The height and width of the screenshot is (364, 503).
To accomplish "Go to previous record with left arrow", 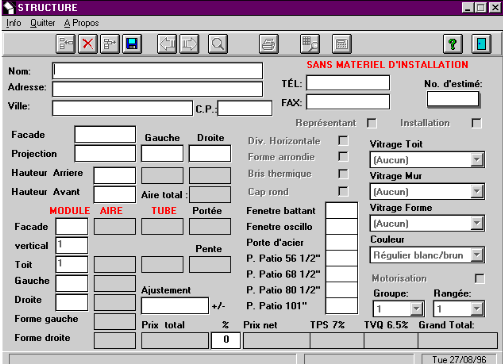I will pos(167,44).
